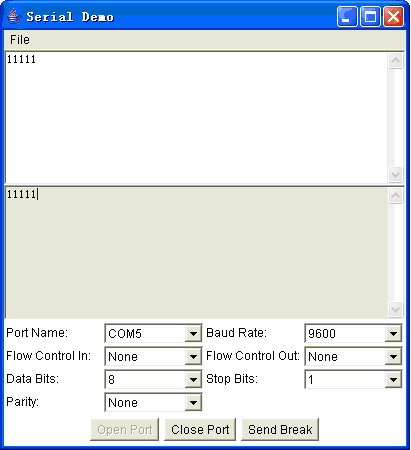This screenshot has height=450, width=411.
Task: Click the Serial Demo title text
Action: pos(70,17)
